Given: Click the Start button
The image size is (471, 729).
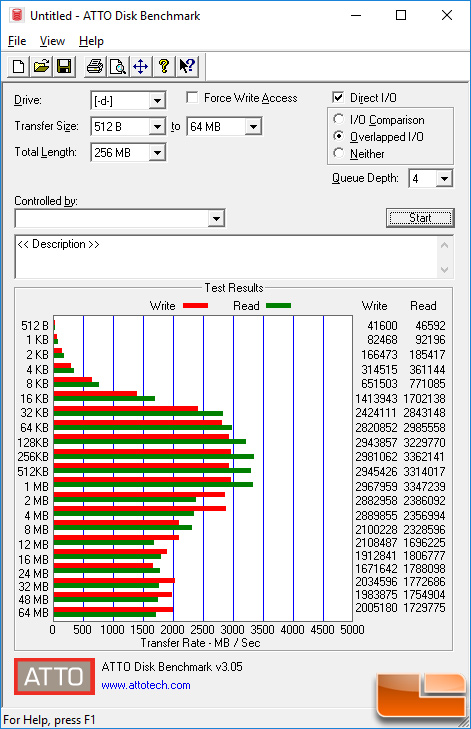Looking at the screenshot, I should pyautogui.click(x=420, y=218).
